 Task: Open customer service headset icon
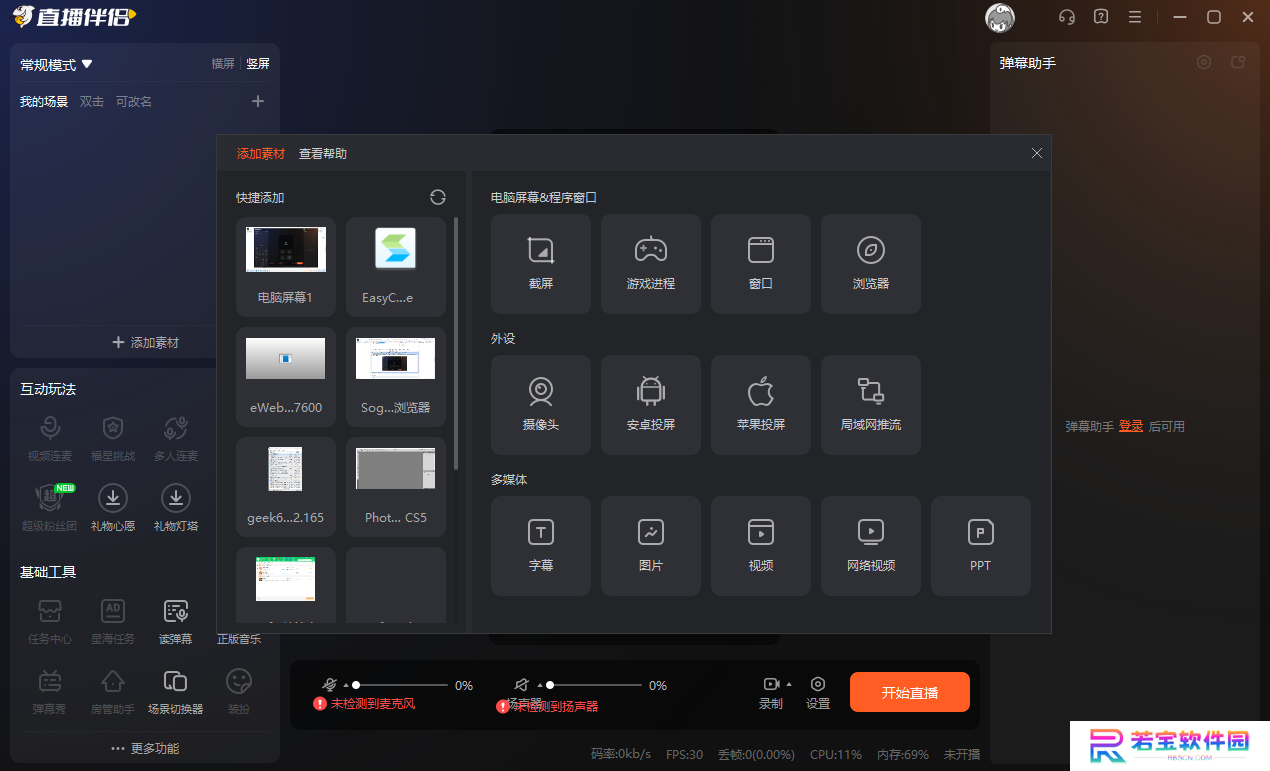pyautogui.click(x=1067, y=17)
